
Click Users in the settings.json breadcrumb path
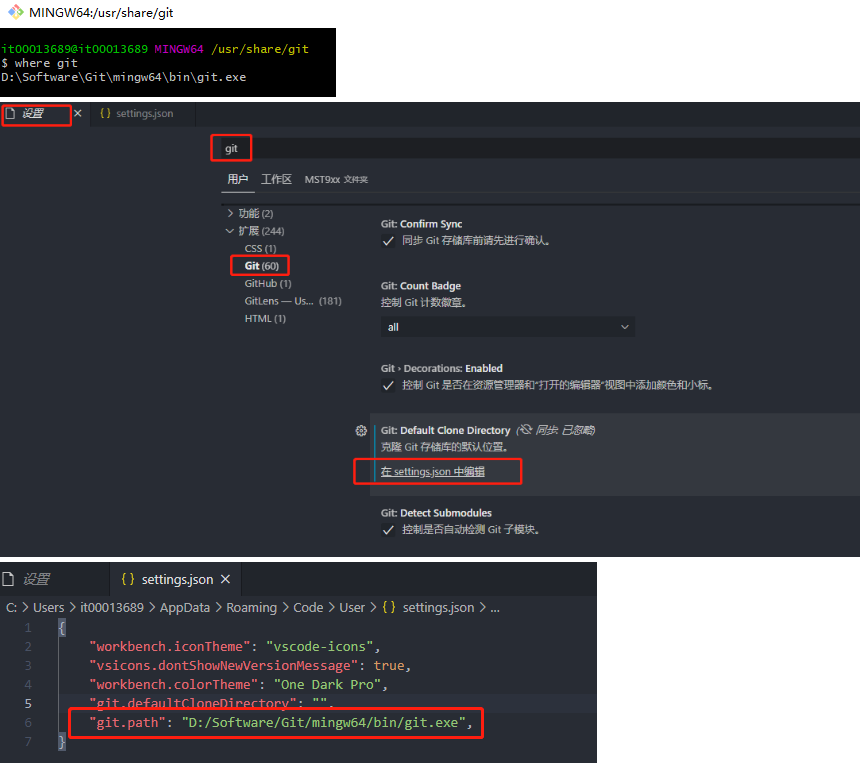tap(48, 607)
